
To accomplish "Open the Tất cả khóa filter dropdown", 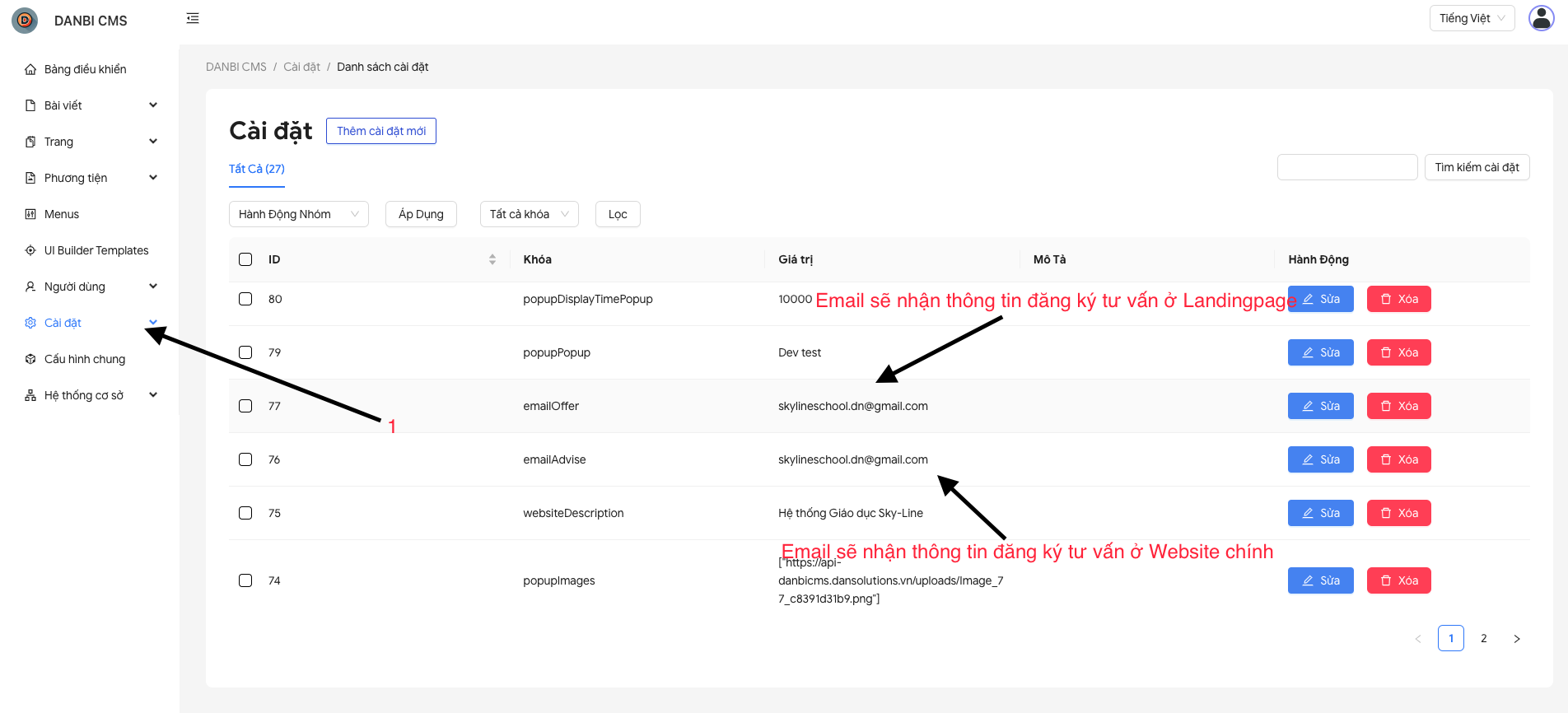I will 529,214.
